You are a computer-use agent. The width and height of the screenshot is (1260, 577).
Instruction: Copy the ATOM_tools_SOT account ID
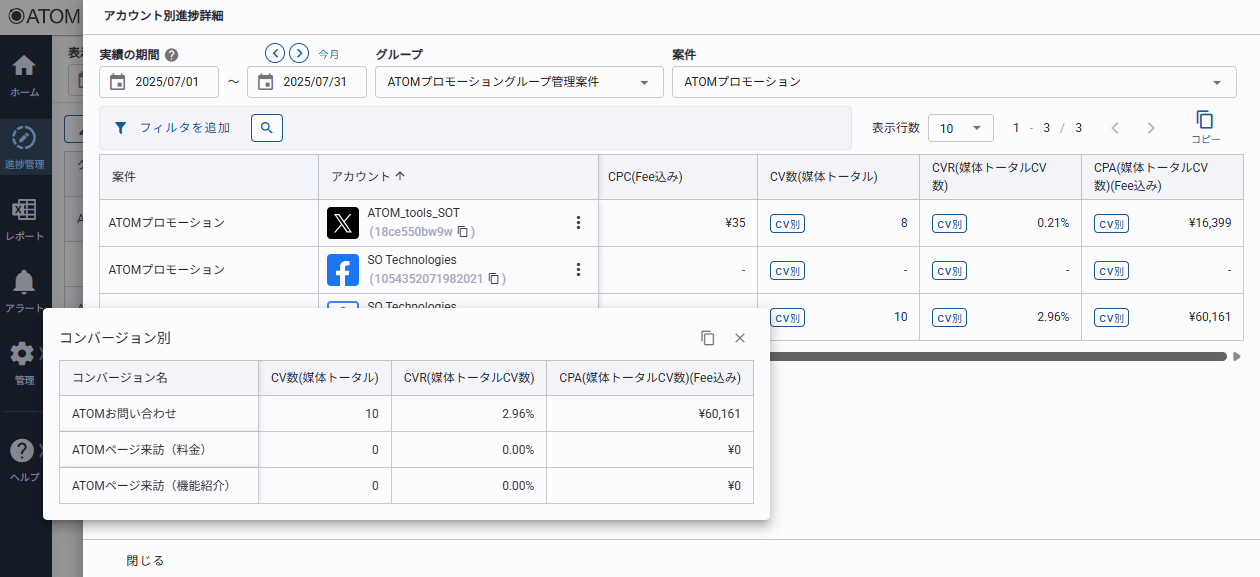click(x=463, y=232)
